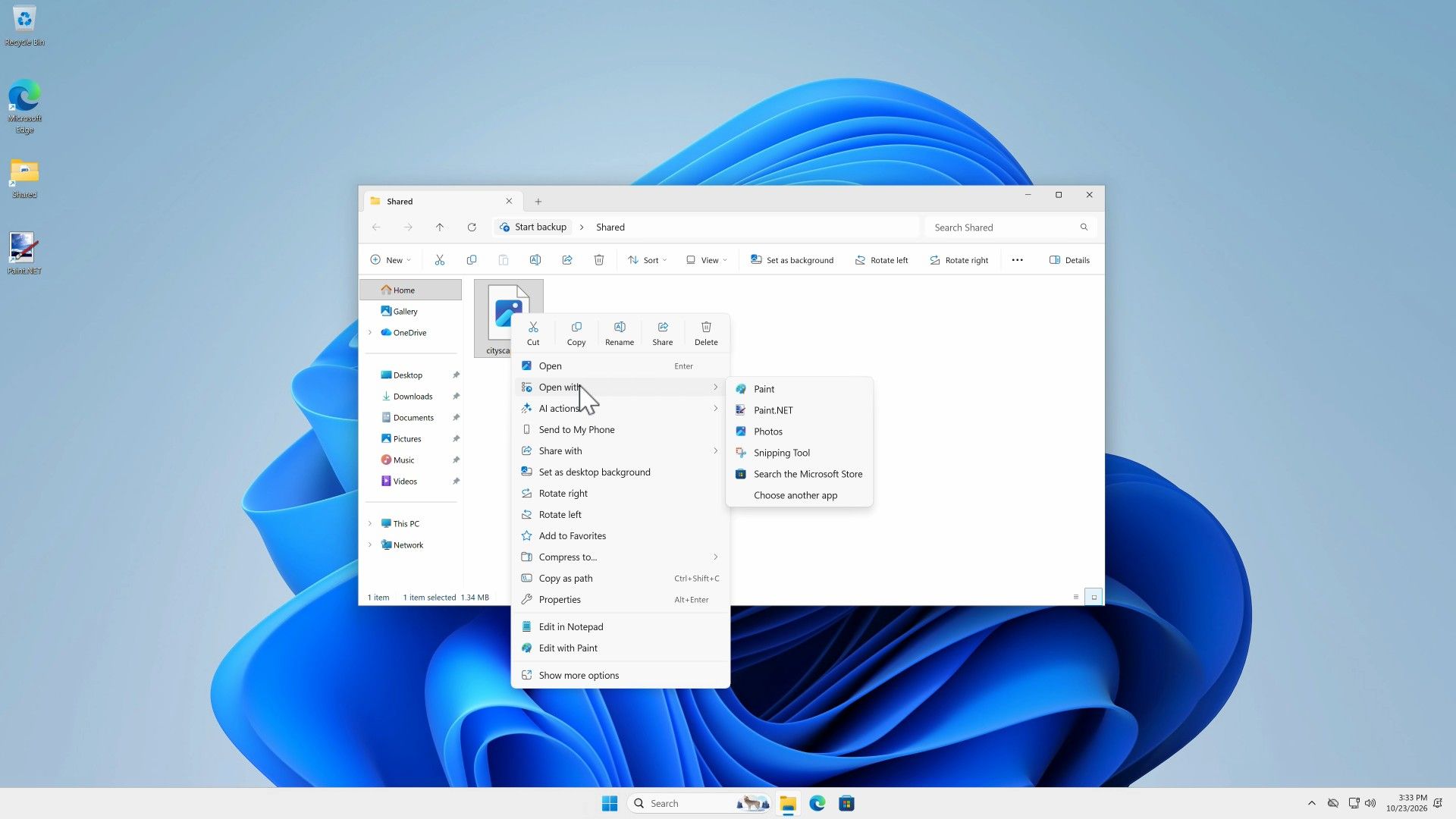Screen dimensions: 1456x819
Task: Expand OneDrive in navigation pane
Action: click(x=370, y=333)
